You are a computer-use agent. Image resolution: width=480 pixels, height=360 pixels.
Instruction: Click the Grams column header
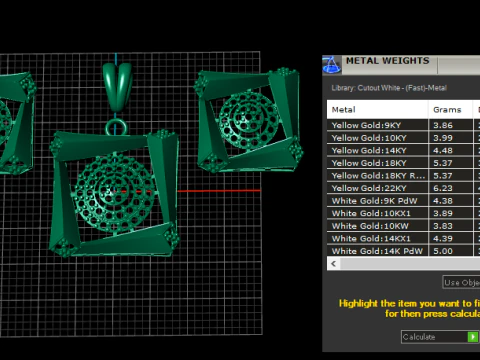450,110
